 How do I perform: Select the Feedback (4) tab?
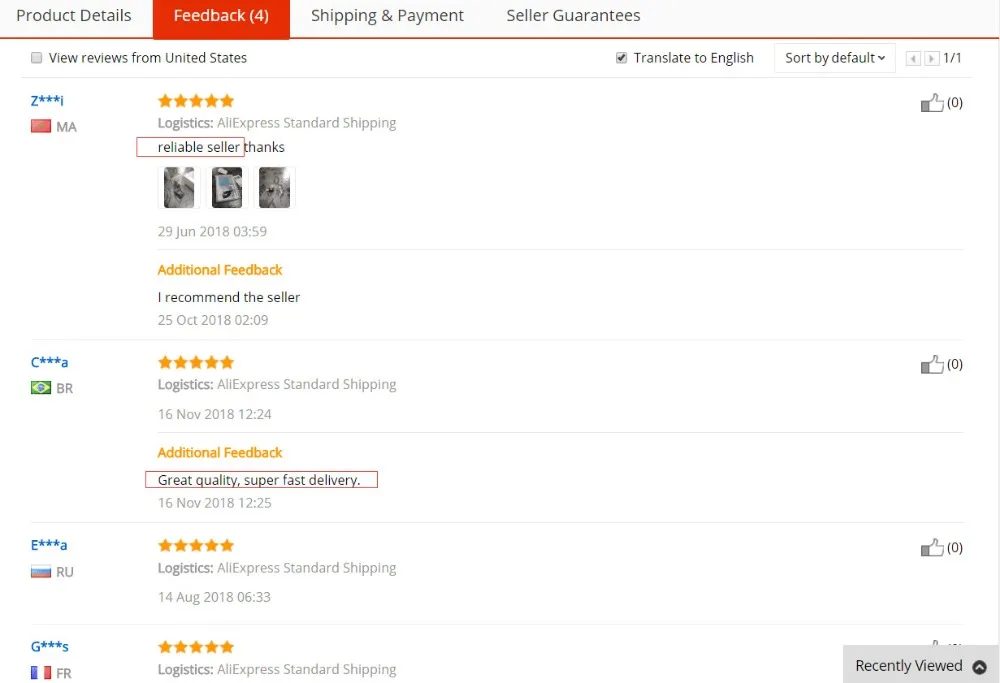221,18
